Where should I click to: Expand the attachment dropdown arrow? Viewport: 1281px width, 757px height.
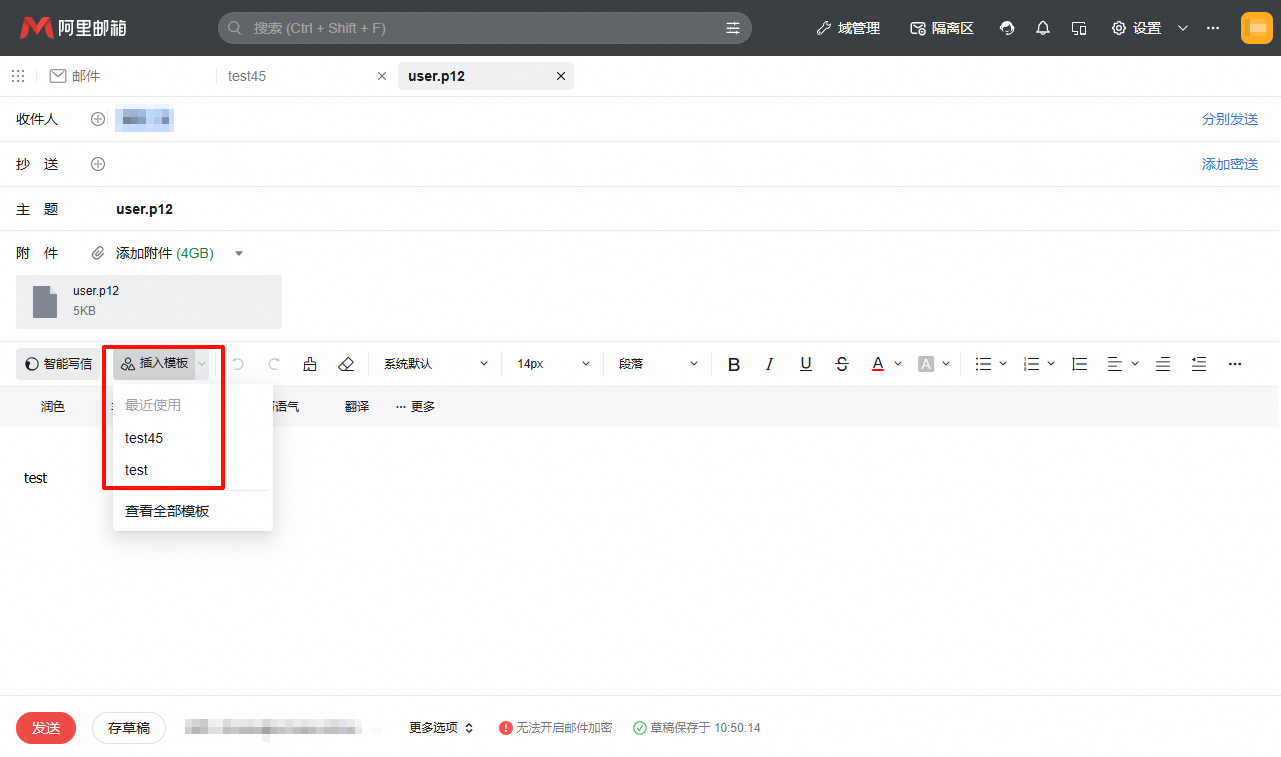click(x=239, y=253)
